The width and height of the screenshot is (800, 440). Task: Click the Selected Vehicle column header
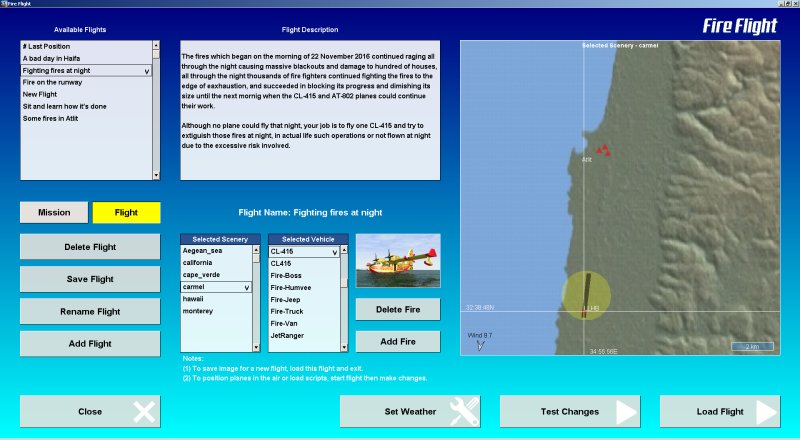[x=308, y=239]
